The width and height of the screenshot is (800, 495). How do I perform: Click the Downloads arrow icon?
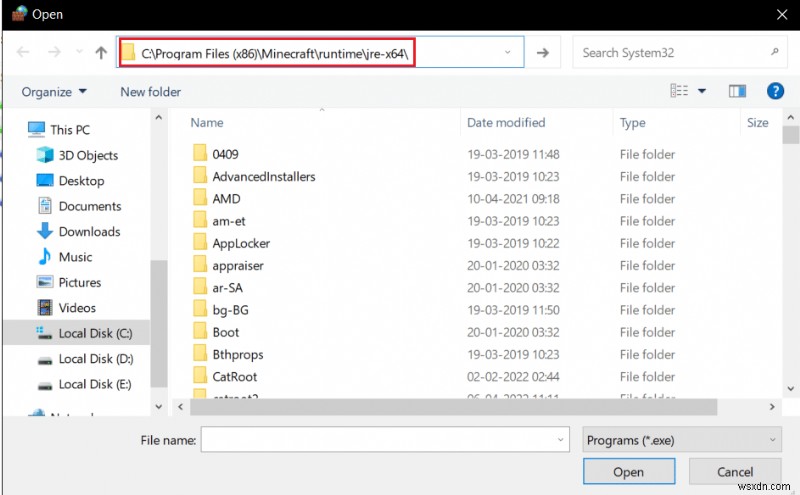(45, 231)
